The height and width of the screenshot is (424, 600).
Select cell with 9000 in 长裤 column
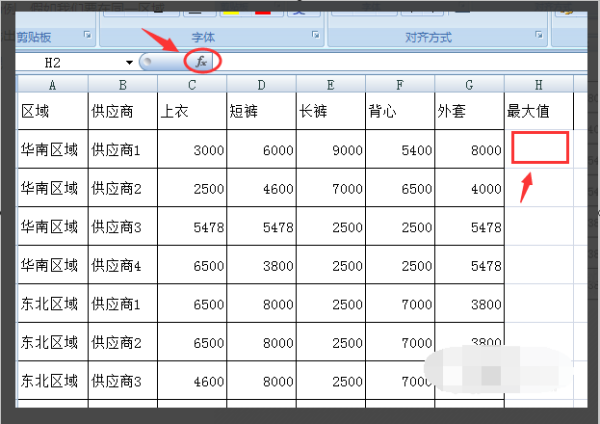[x=331, y=149]
